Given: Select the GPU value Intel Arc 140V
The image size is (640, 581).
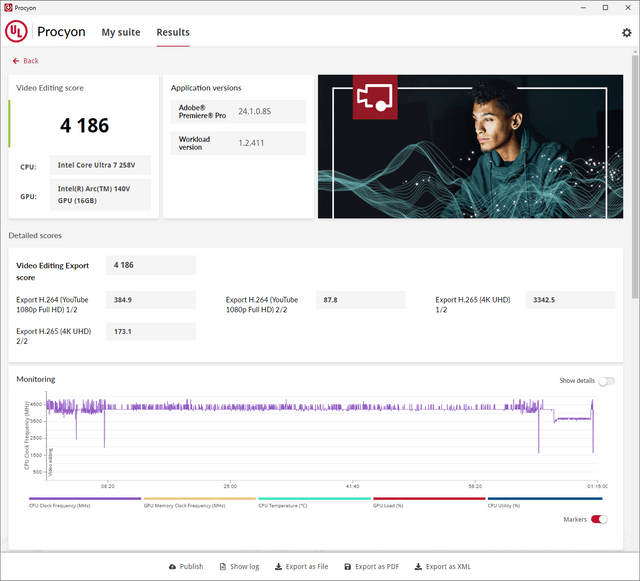Looking at the screenshot, I should coord(100,195).
